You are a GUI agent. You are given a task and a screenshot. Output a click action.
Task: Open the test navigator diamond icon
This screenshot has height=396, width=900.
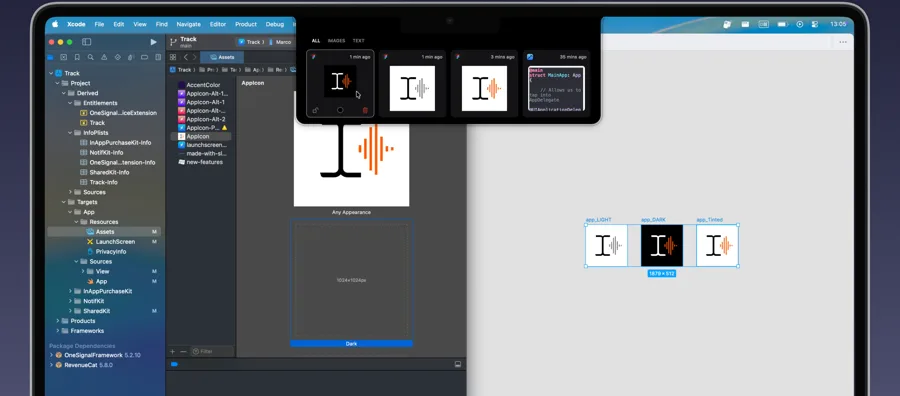118,57
